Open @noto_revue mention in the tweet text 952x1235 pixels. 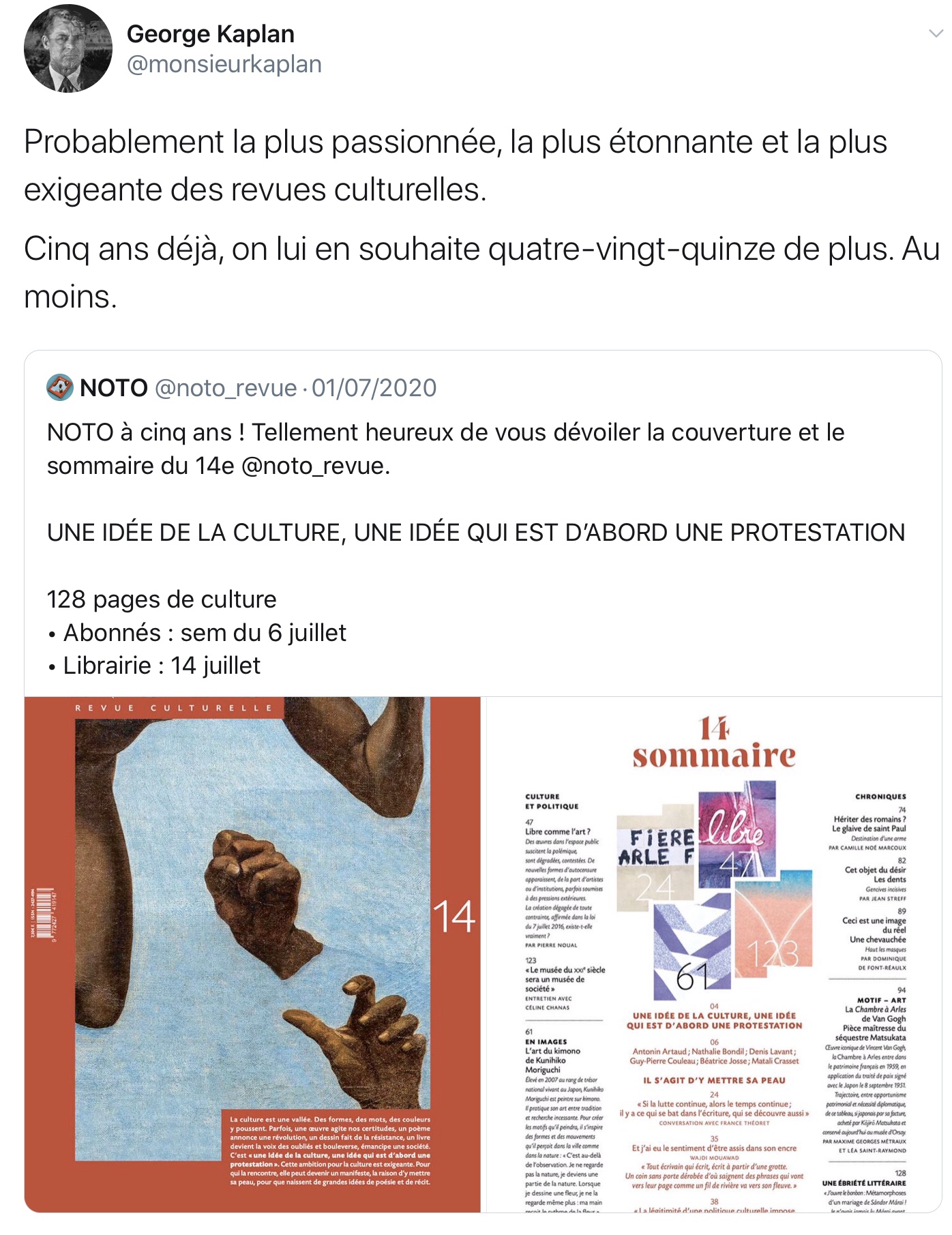315,466
